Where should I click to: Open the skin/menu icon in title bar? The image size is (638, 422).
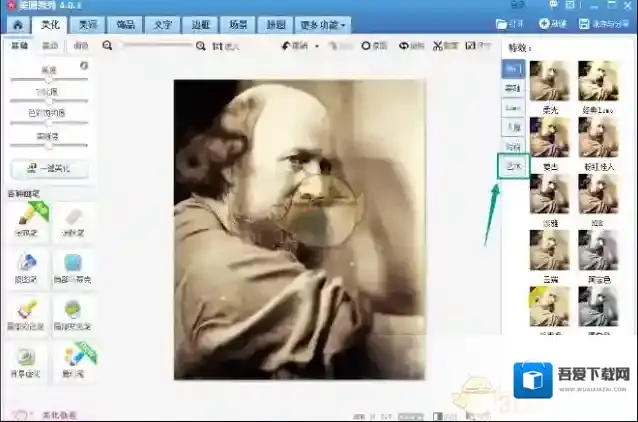[x=570, y=5]
